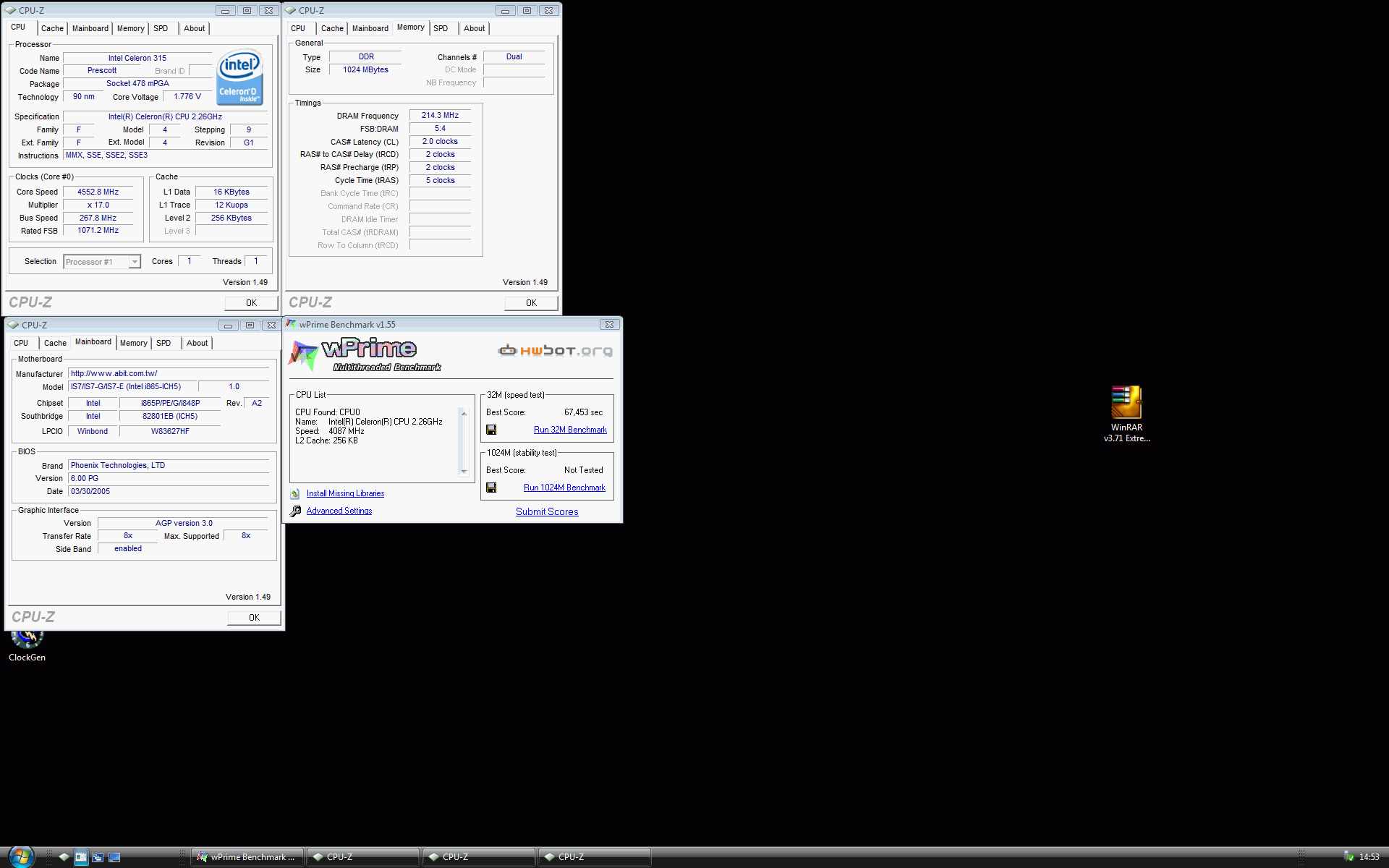This screenshot has width=1389, height=868.
Task: Click the Graphic Interface AGP version 3.0 field
Action: tap(184, 523)
